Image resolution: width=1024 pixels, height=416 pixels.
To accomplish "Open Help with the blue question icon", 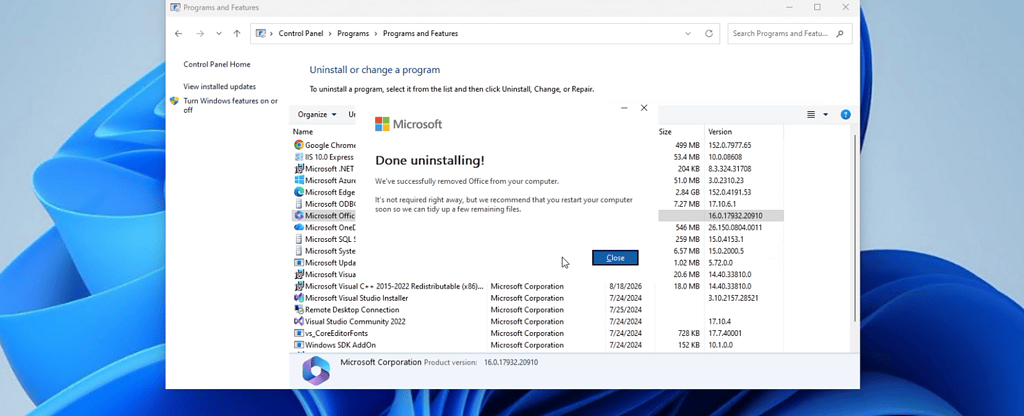I will coord(846,114).
